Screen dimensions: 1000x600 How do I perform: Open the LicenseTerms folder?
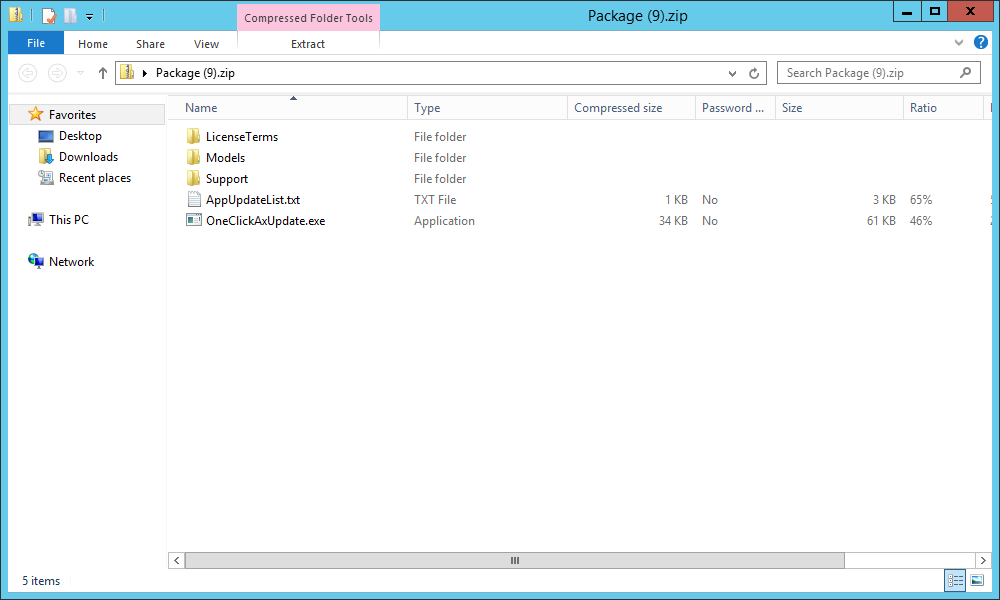coord(241,137)
